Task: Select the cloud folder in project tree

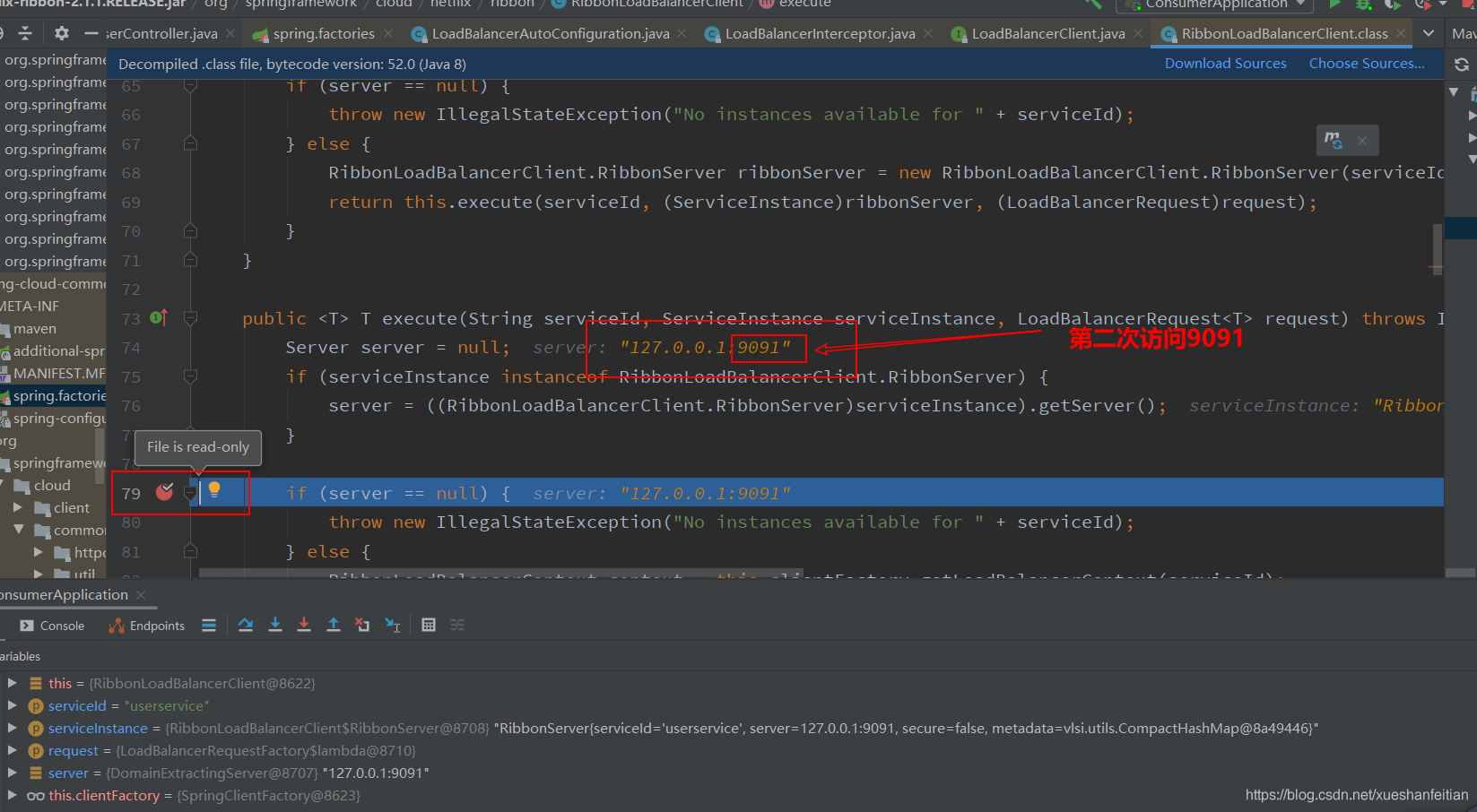Action: click(x=52, y=485)
